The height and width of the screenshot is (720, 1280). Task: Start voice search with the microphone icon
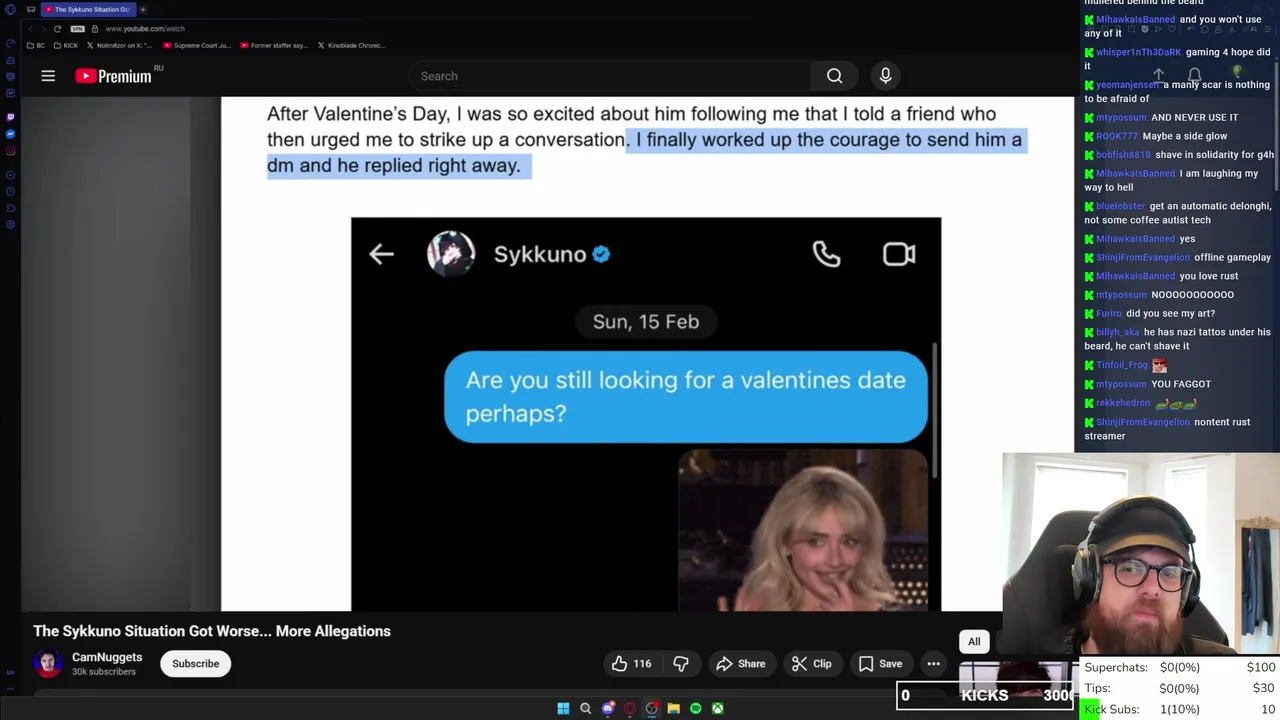point(885,76)
